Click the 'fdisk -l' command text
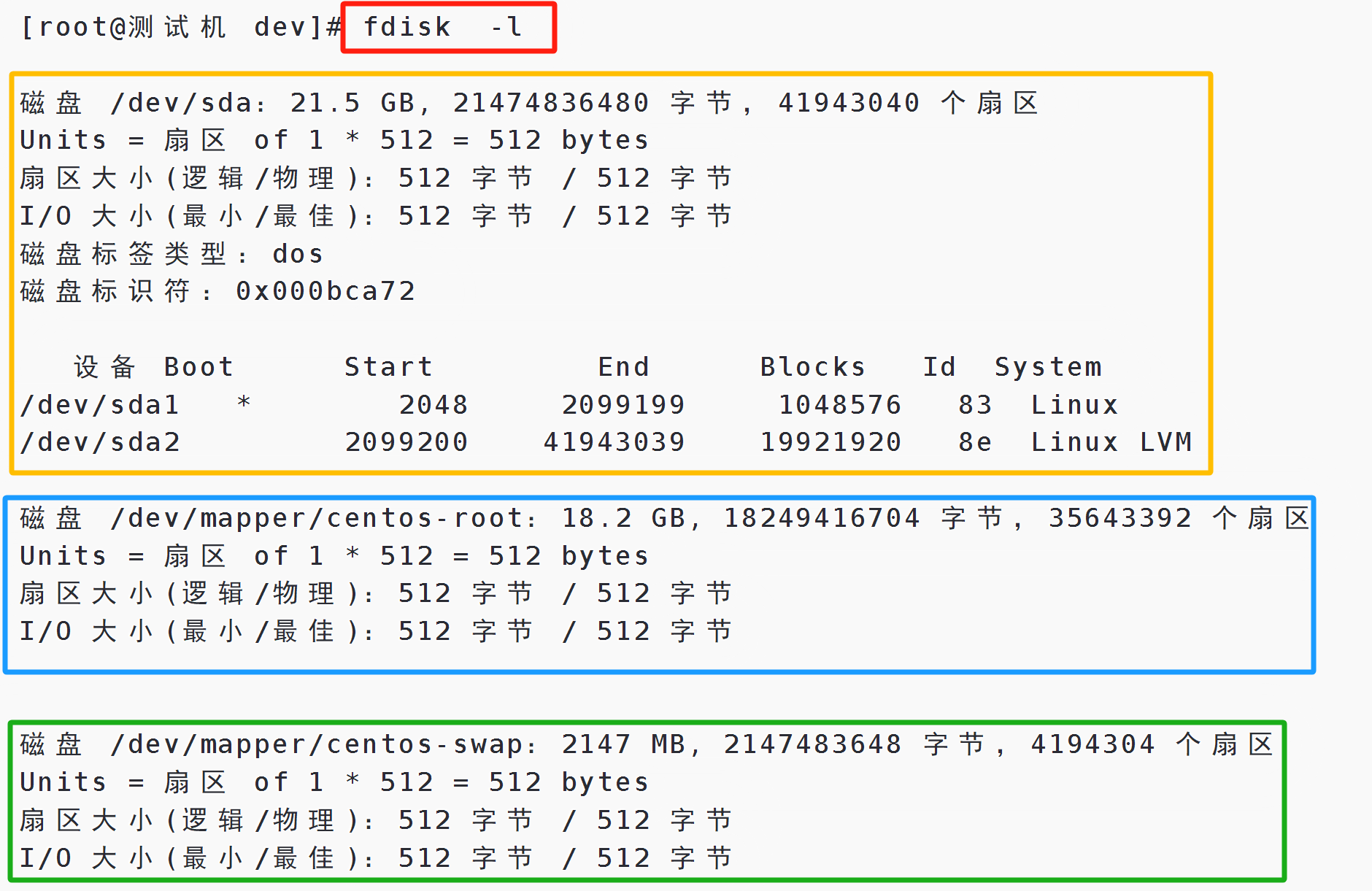The height and width of the screenshot is (891, 1372). pos(443,28)
